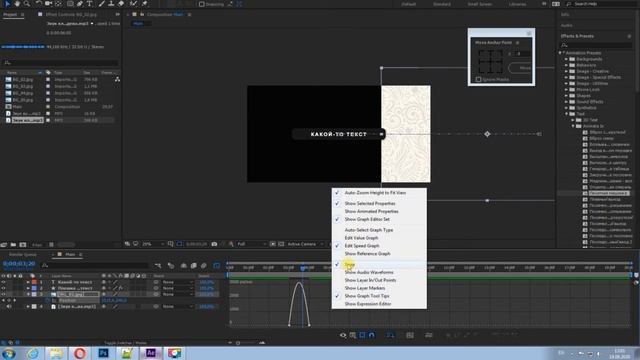
Task: Collapse layer 3 BG jpg properties
Action: pos(28,294)
